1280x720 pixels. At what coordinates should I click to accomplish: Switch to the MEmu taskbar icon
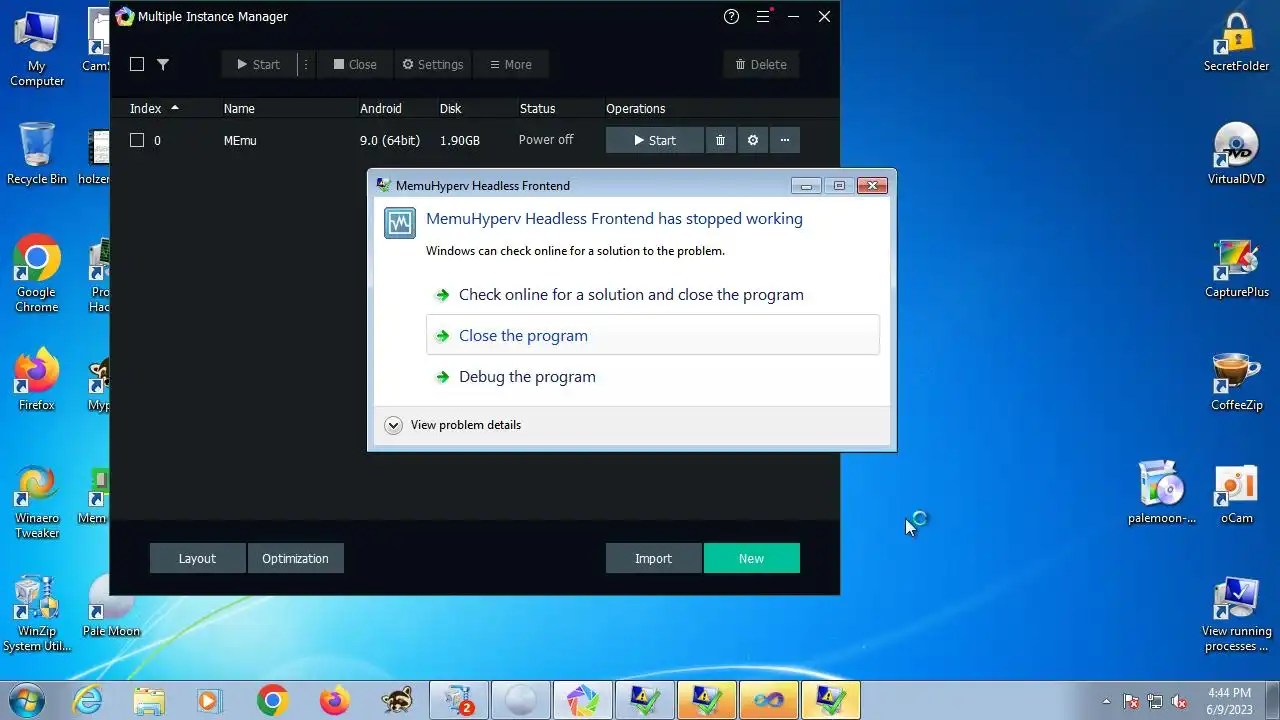point(582,700)
